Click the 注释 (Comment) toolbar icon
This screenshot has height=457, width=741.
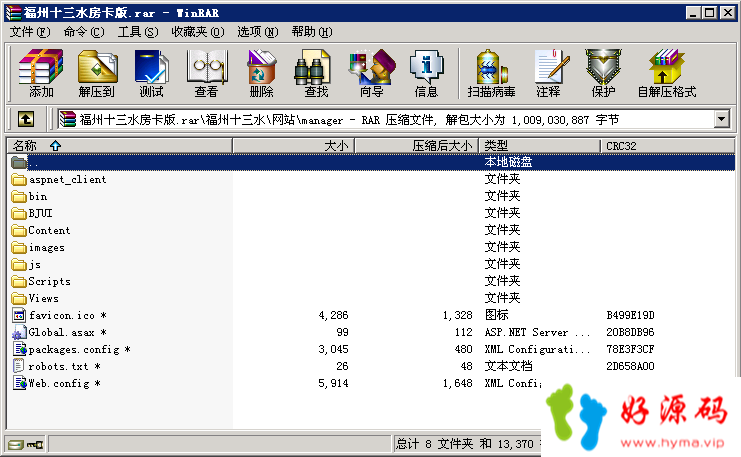coord(550,73)
